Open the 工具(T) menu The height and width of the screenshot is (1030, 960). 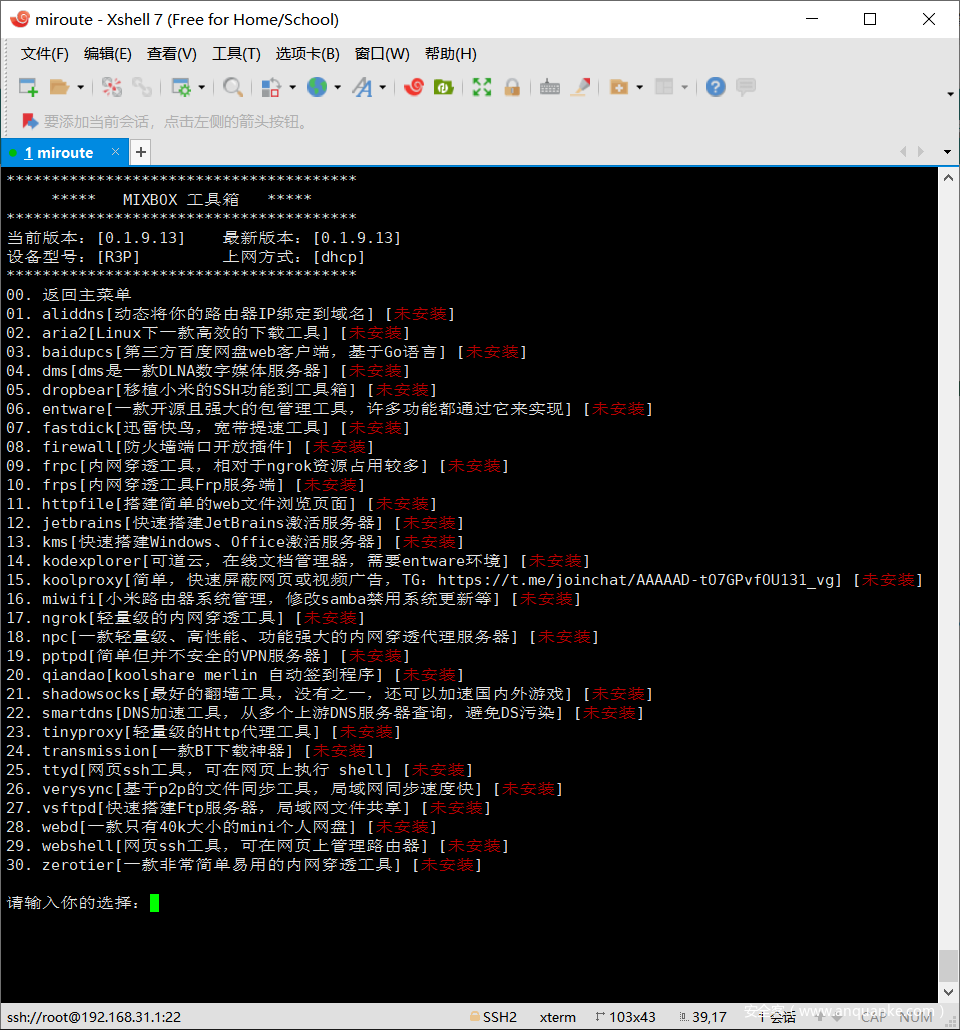click(x=236, y=53)
